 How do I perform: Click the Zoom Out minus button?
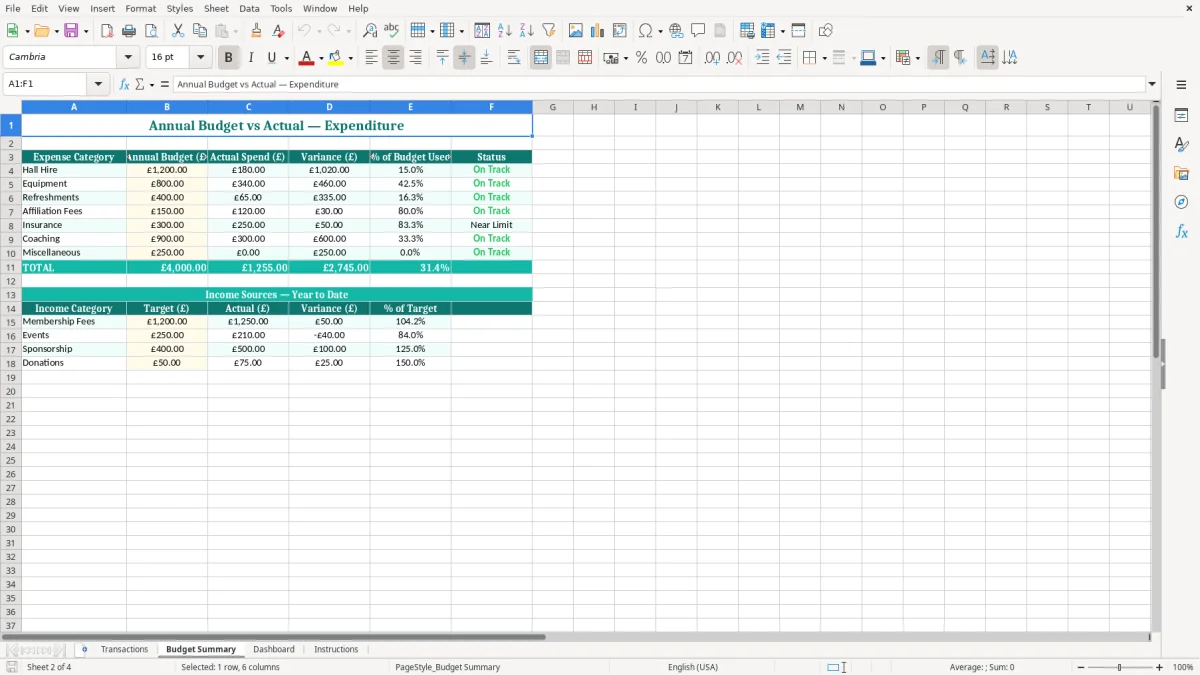tap(1081, 667)
